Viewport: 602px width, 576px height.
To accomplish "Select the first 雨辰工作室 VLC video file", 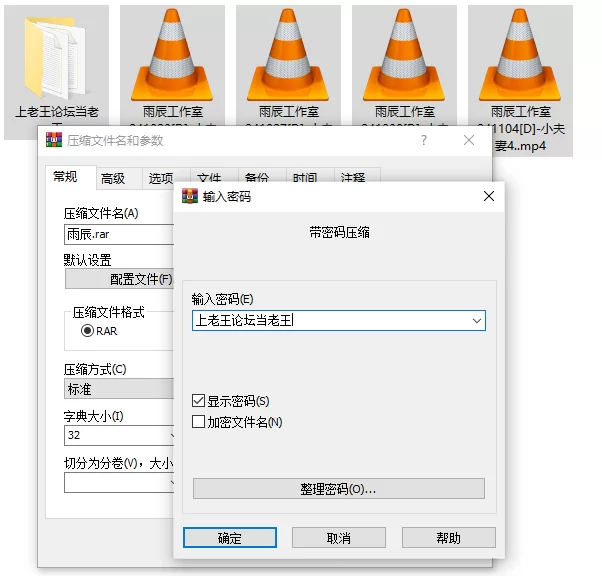I will tap(172, 55).
